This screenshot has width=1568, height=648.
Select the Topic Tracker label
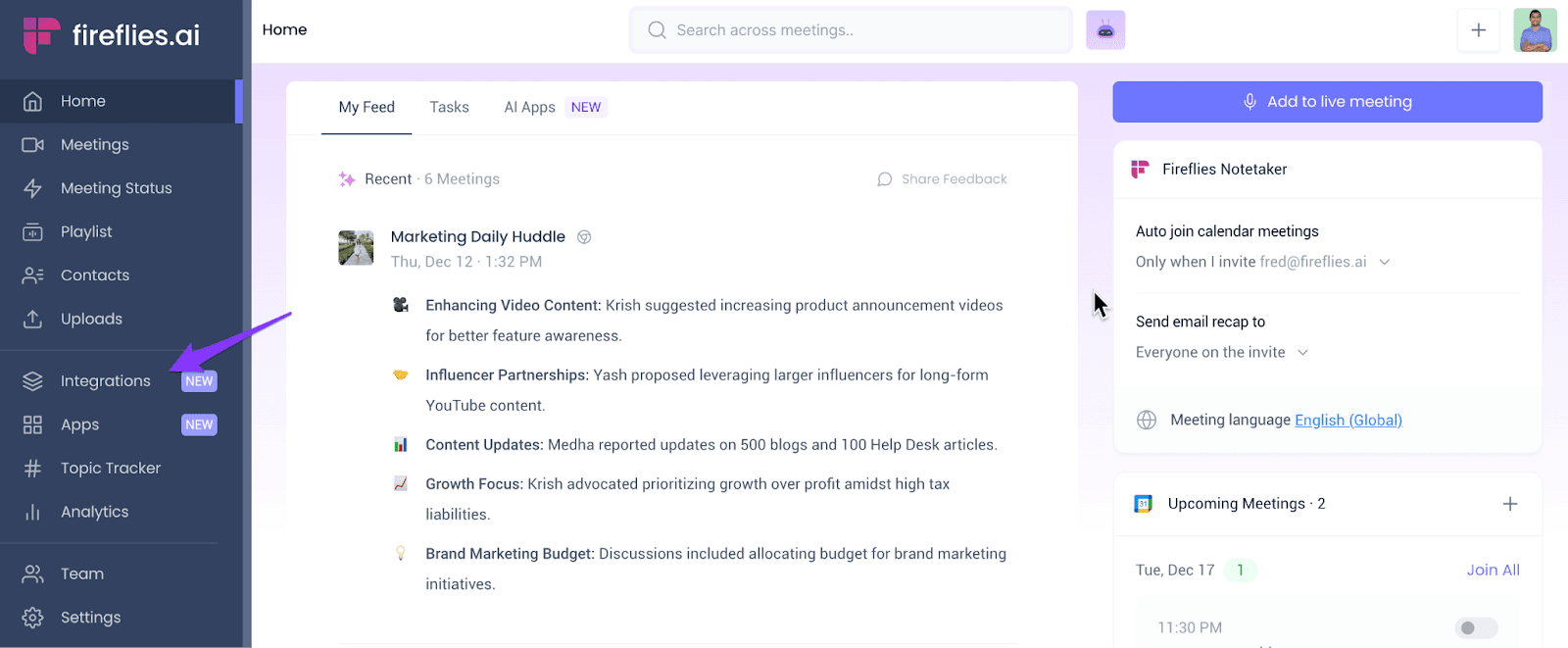tap(111, 469)
